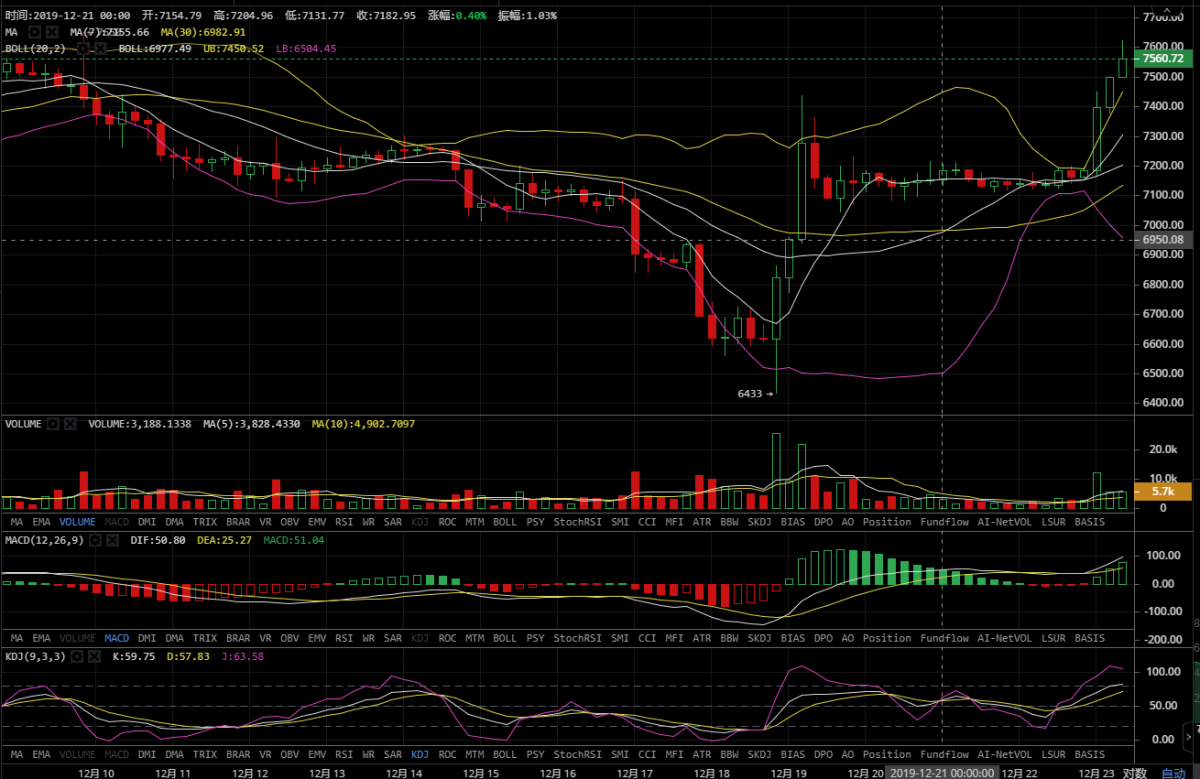Close the KDJ(9,3,3) panel with X icon

pyautogui.click(x=93, y=656)
